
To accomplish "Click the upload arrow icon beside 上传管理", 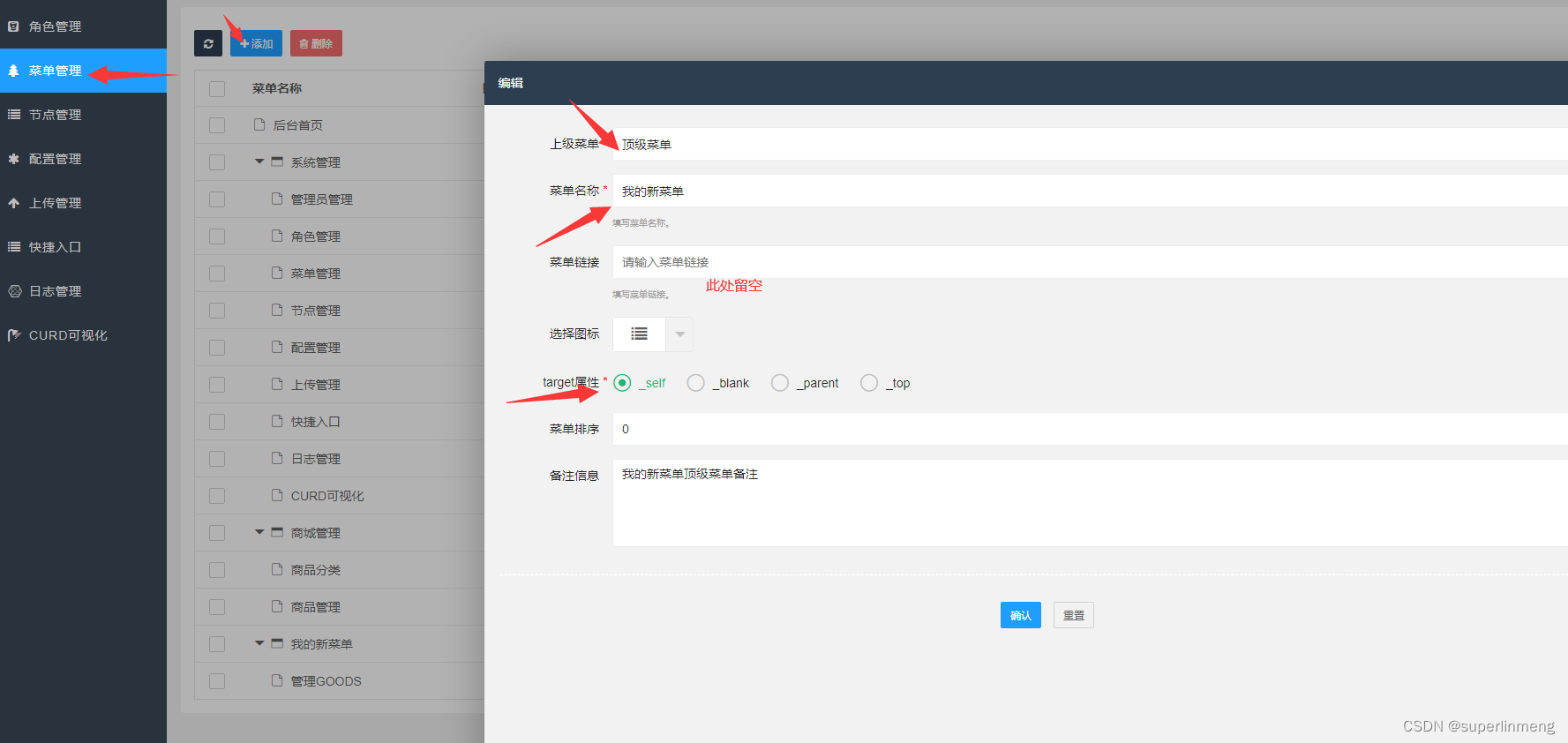I will coord(13,203).
